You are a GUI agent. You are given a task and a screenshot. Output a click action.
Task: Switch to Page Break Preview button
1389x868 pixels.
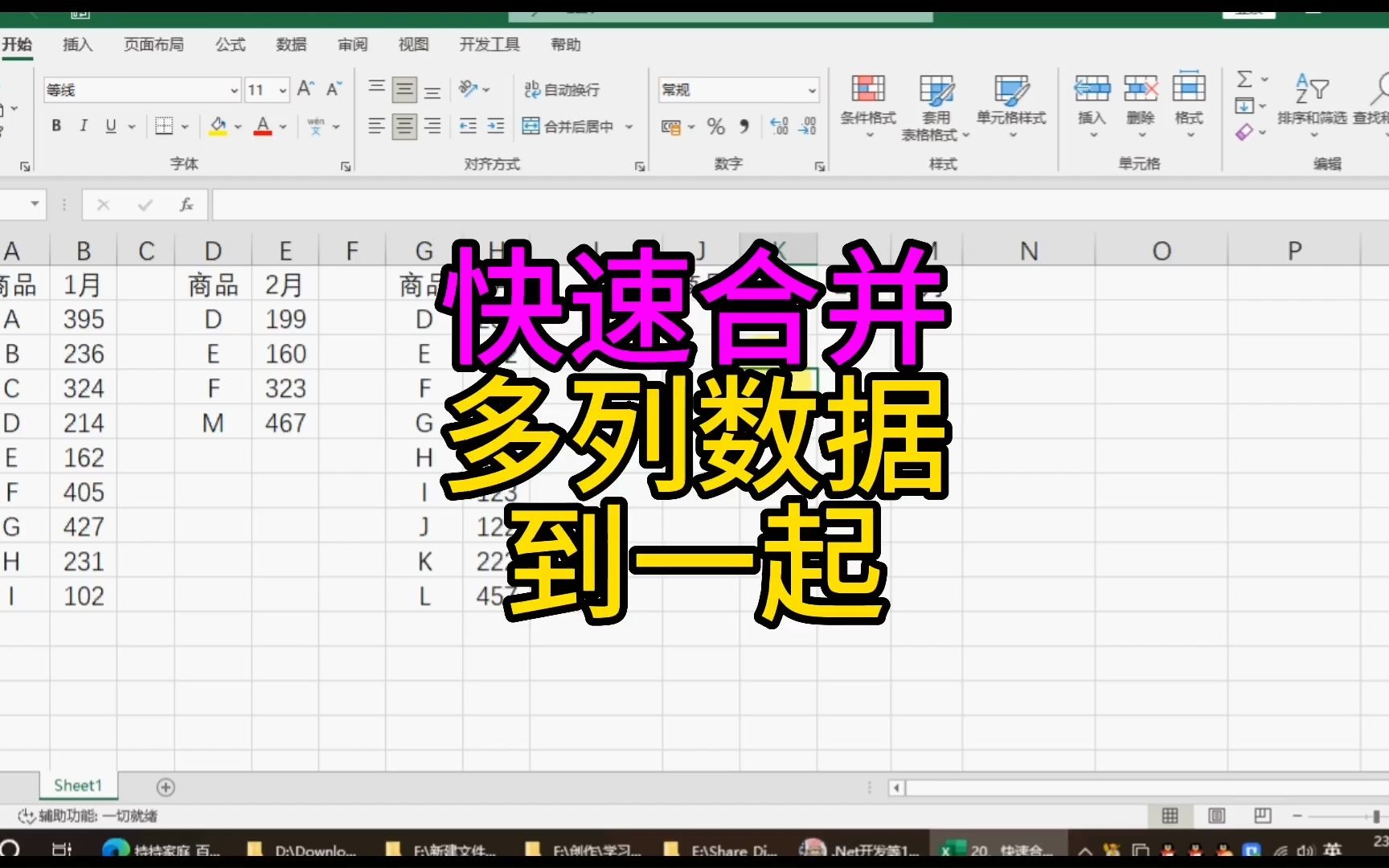tap(1263, 816)
